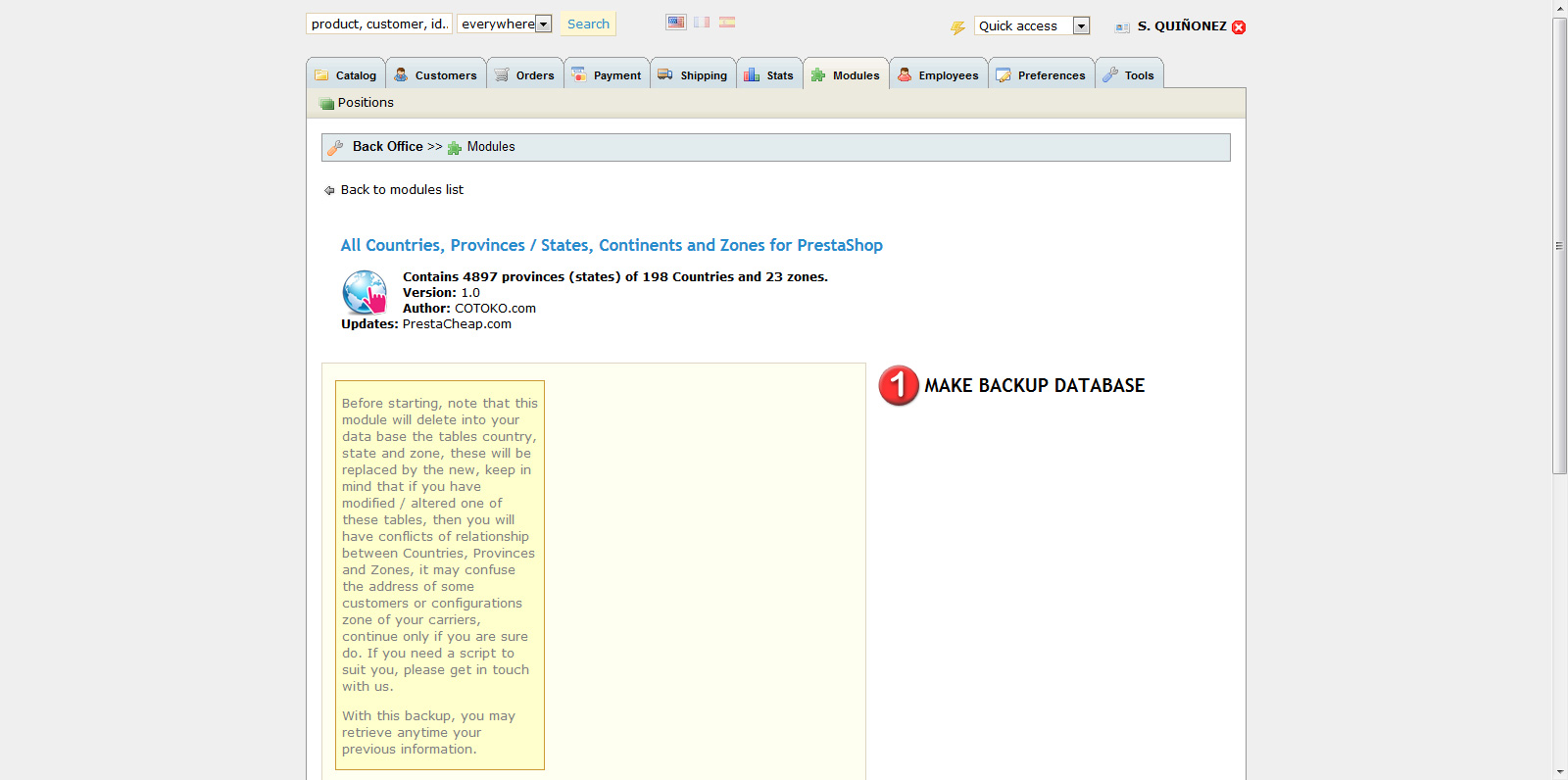This screenshot has width=1568, height=780.
Task: Click the lightning bolt Quick access icon
Action: [x=957, y=27]
